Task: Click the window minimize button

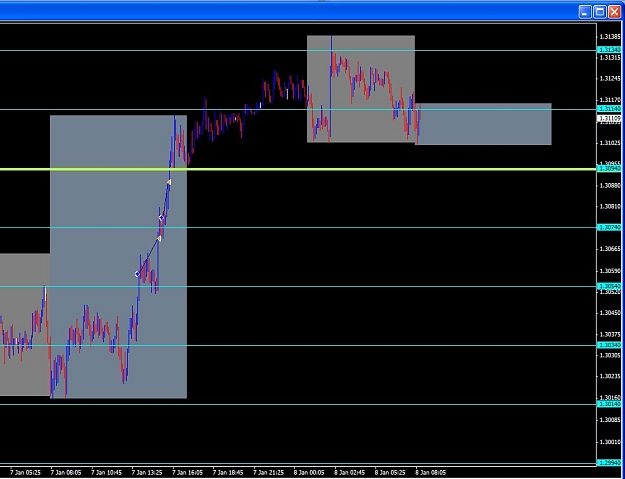Action: (585, 12)
